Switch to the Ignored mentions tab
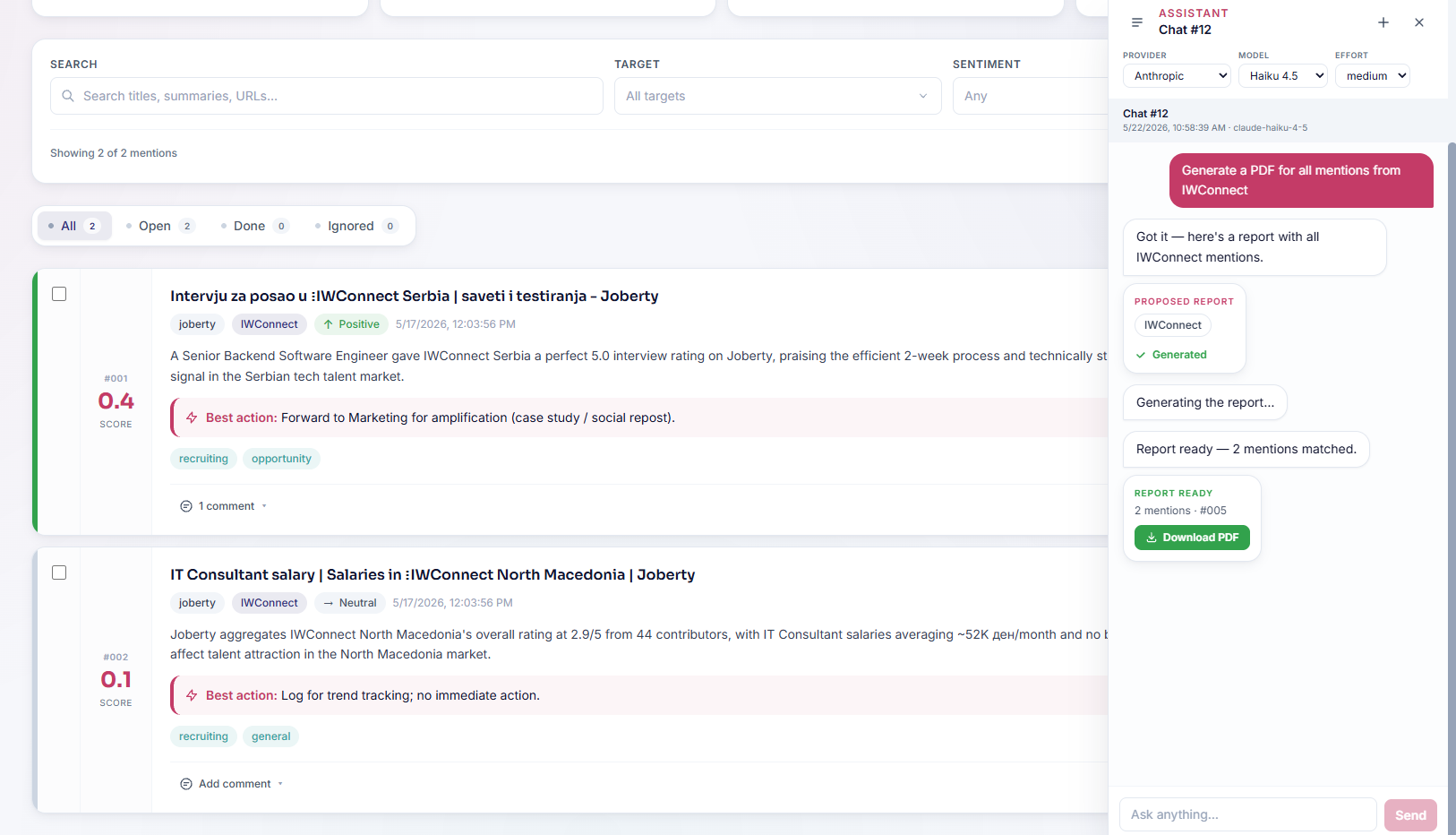Image resolution: width=1456 pixels, height=835 pixels. [355, 226]
